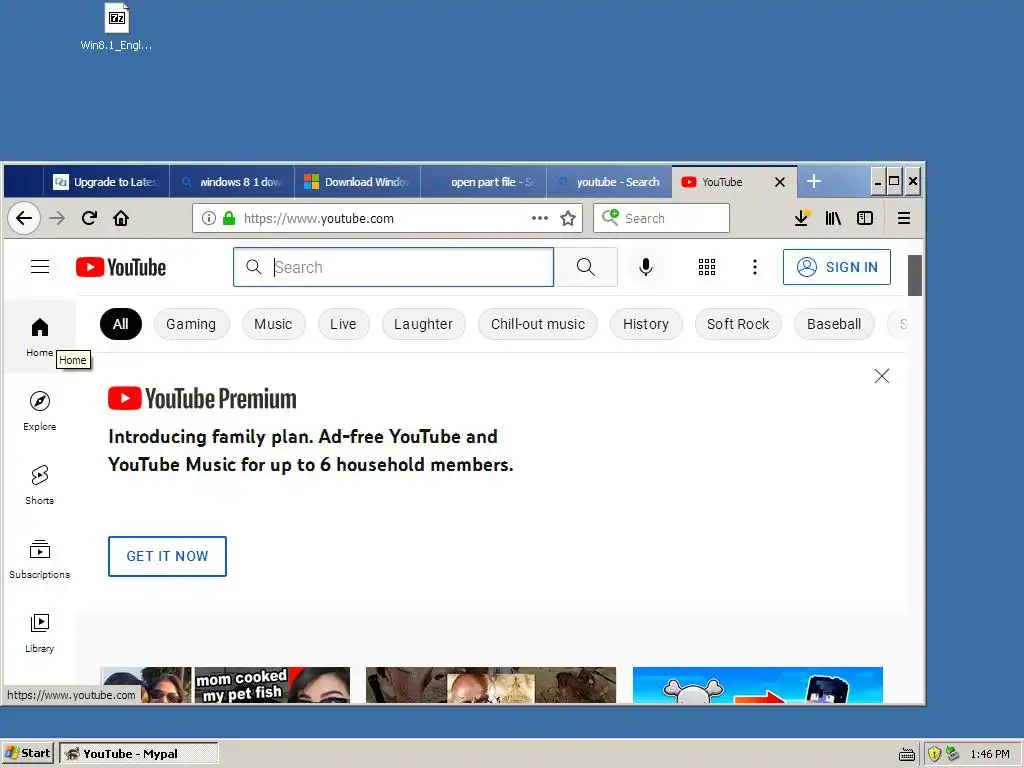This screenshot has height=768, width=1024.
Task: Open a new browser tab
Action: coord(814,181)
